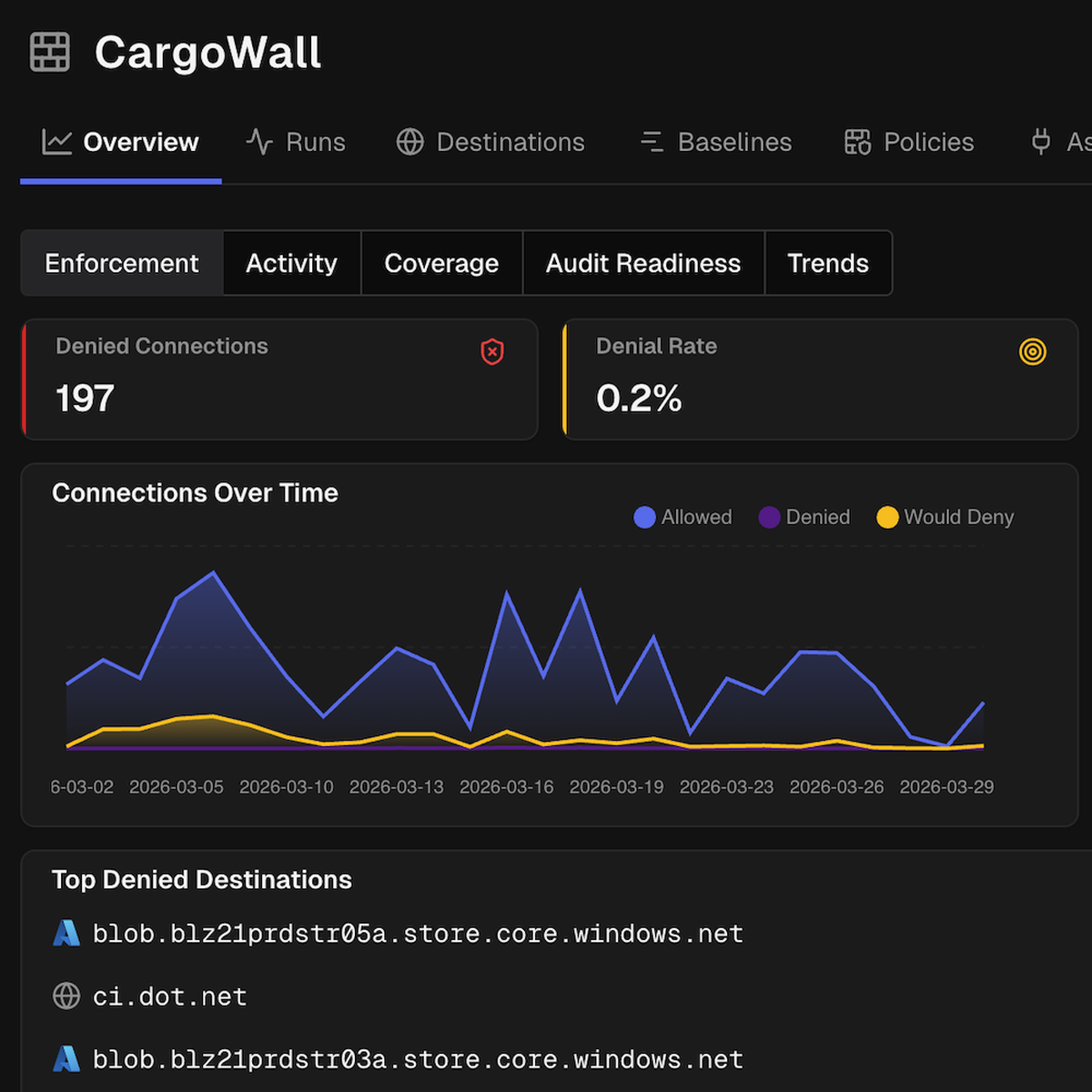The width and height of the screenshot is (1092, 1092).
Task: Click the pulse icon beside Runs
Action: pyautogui.click(x=259, y=142)
